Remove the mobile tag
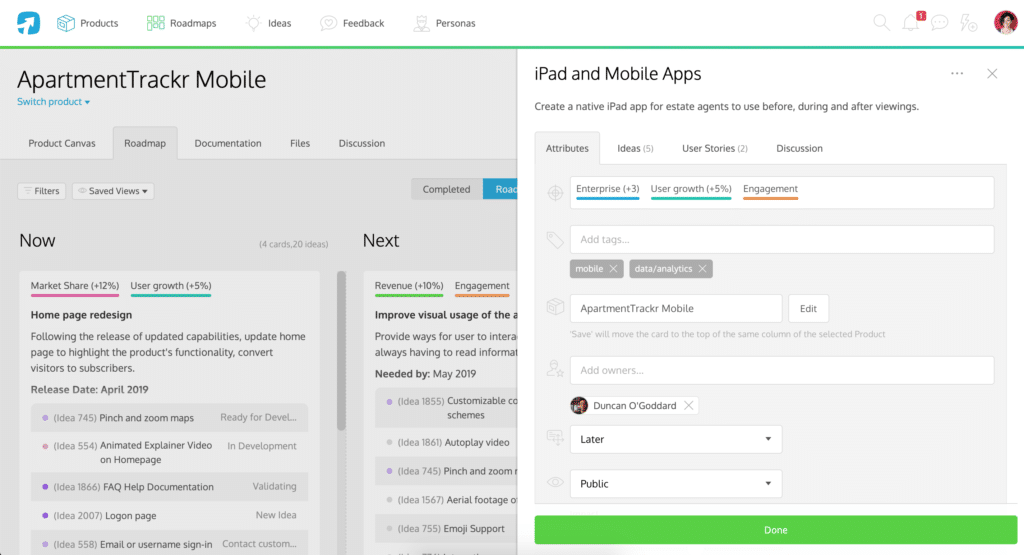The height and width of the screenshot is (555, 1024). [x=613, y=269]
